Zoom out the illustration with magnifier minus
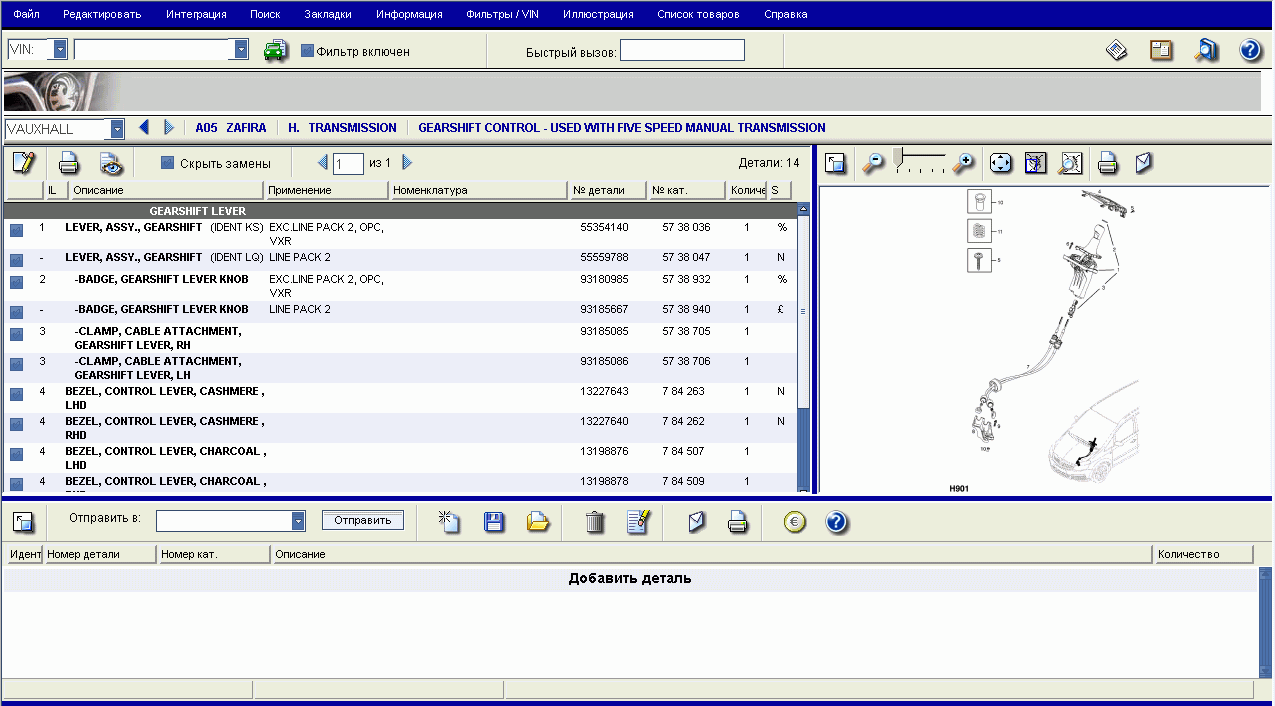Screen dimensions: 1275x706 873,163
